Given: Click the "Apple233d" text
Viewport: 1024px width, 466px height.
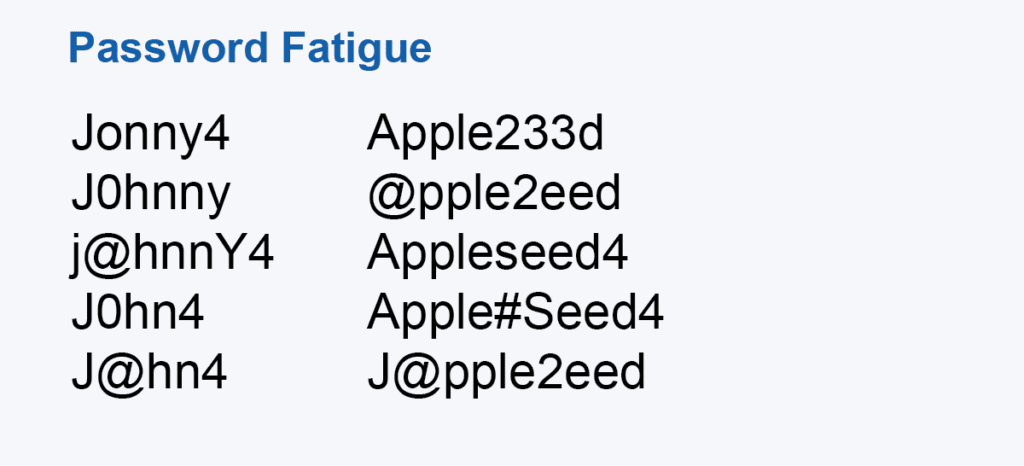Looking at the screenshot, I should [x=486, y=135].
